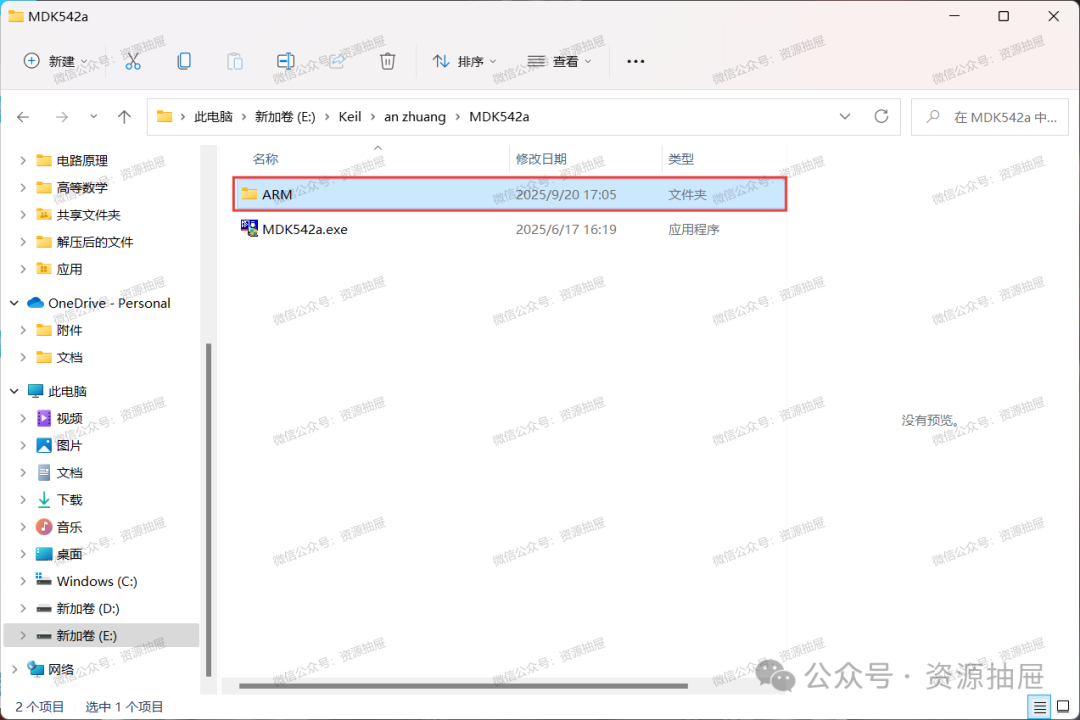Open 视频 videos in sidebar
The width and height of the screenshot is (1080, 720).
pos(69,418)
